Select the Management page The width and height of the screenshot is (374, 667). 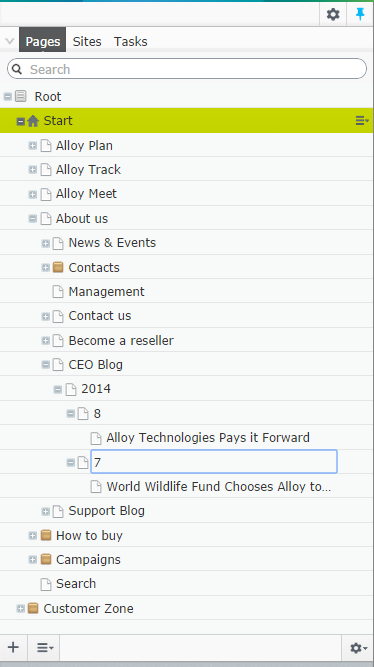(106, 291)
